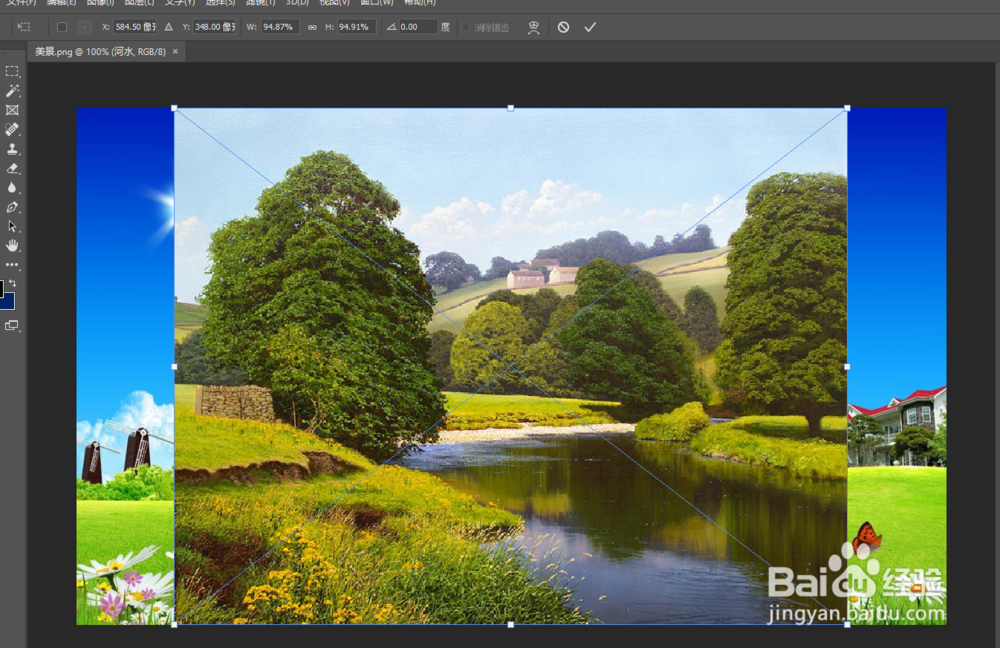Open the 窗口(W) window menu
The image size is (1000, 648).
(376, 3)
